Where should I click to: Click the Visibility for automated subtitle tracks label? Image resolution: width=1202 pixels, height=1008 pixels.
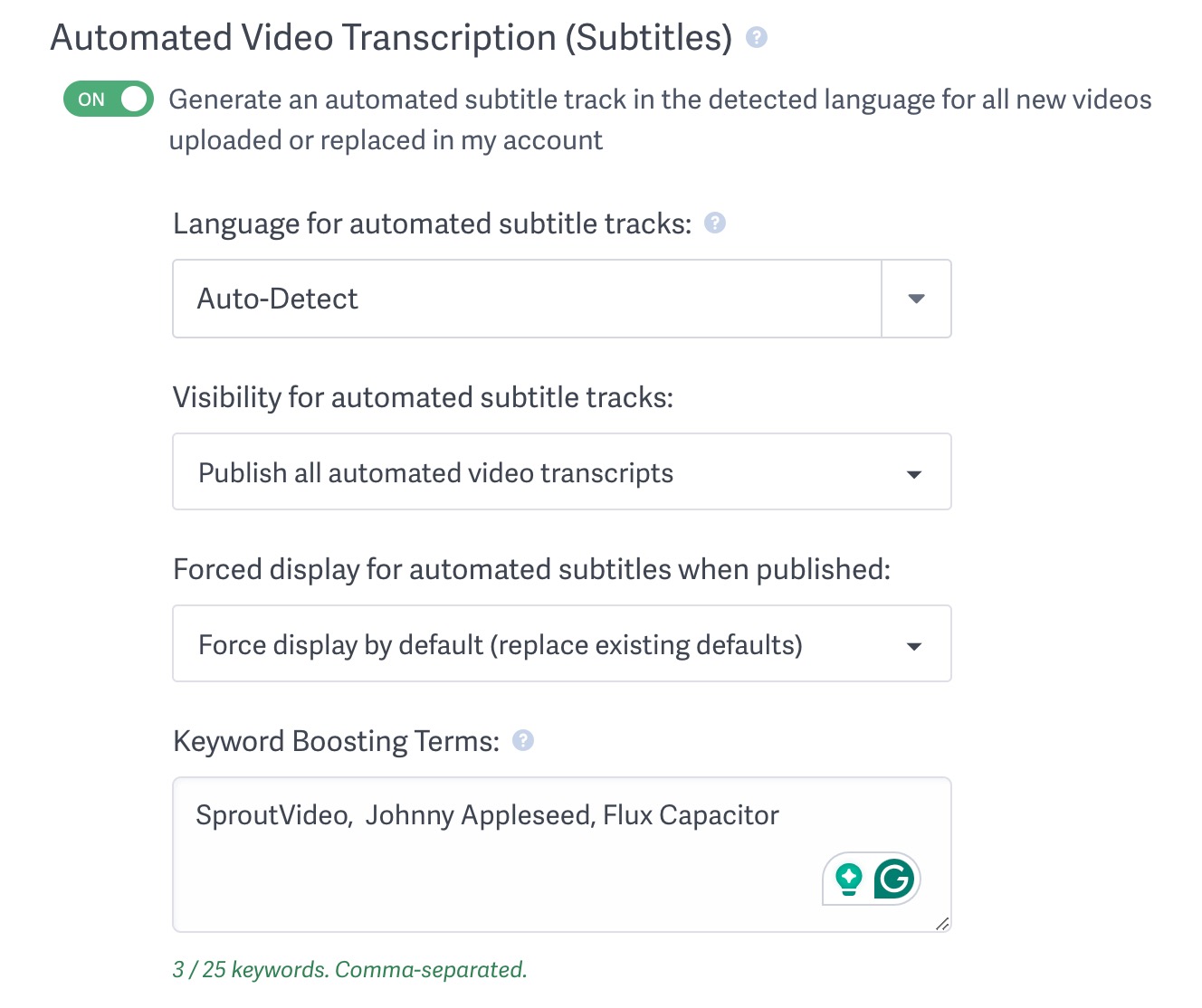(x=423, y=396)
